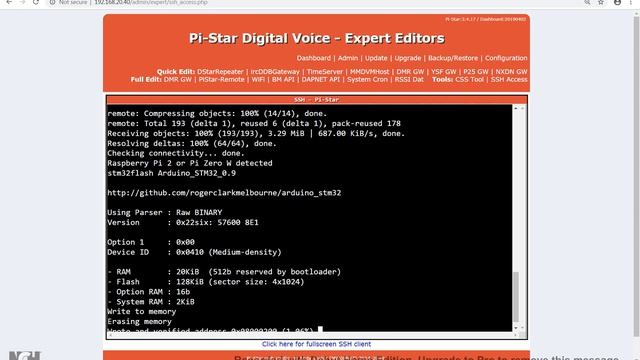Full edit the System Cron file
640x360 pixels.
tap(367, 79)
